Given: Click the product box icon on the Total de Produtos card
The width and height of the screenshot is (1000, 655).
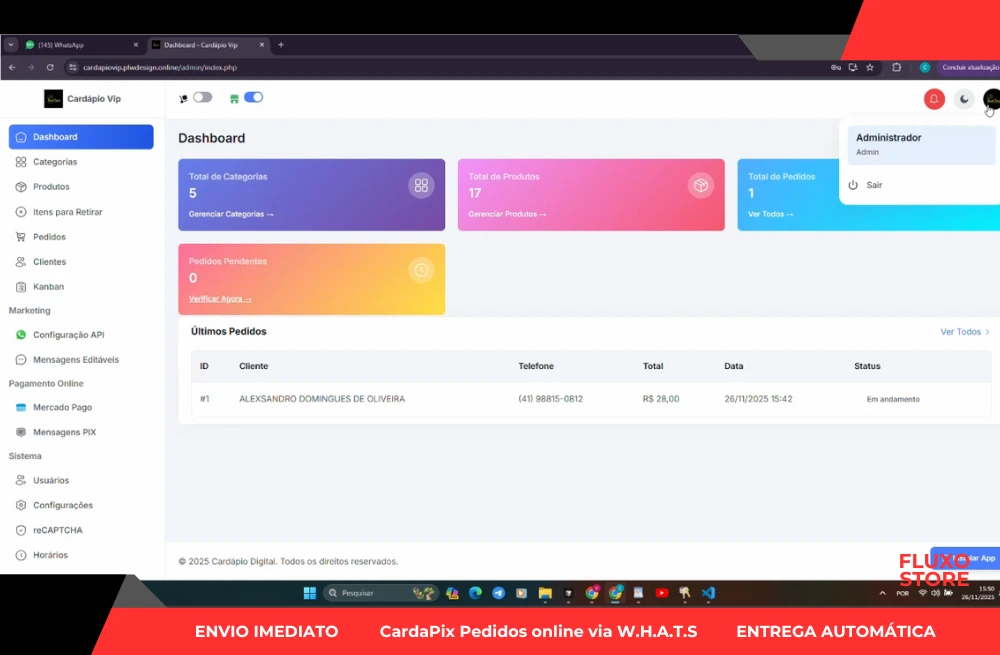Looking at the screenshot, I should 701,185.
